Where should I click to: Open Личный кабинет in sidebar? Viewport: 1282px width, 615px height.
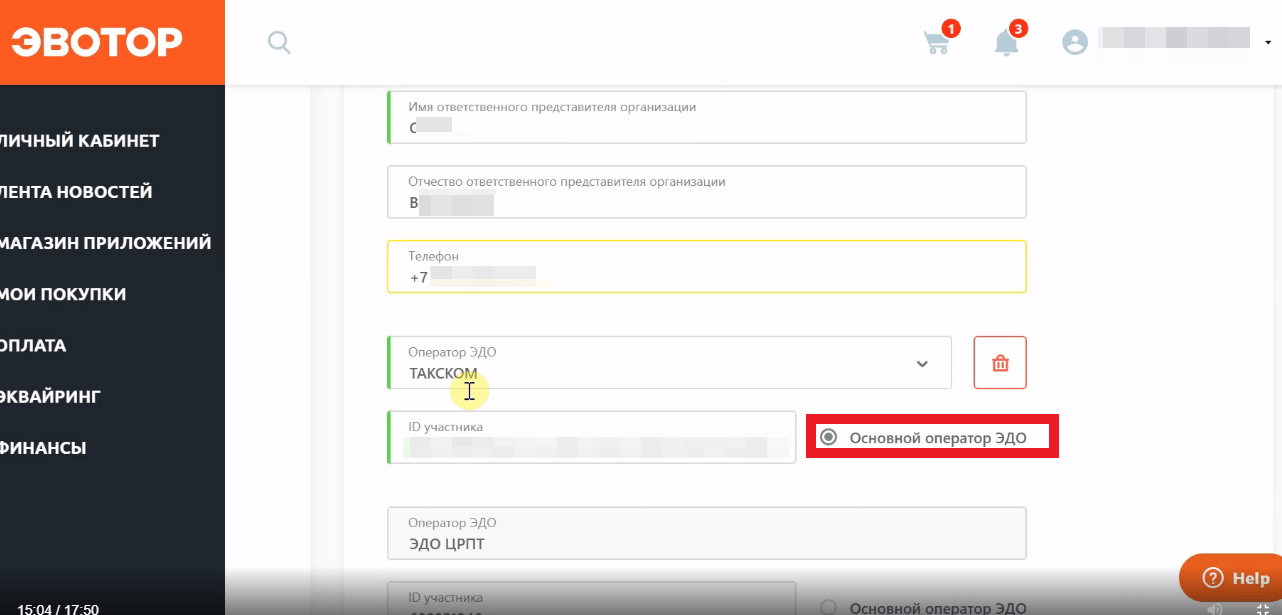point(79,141)
